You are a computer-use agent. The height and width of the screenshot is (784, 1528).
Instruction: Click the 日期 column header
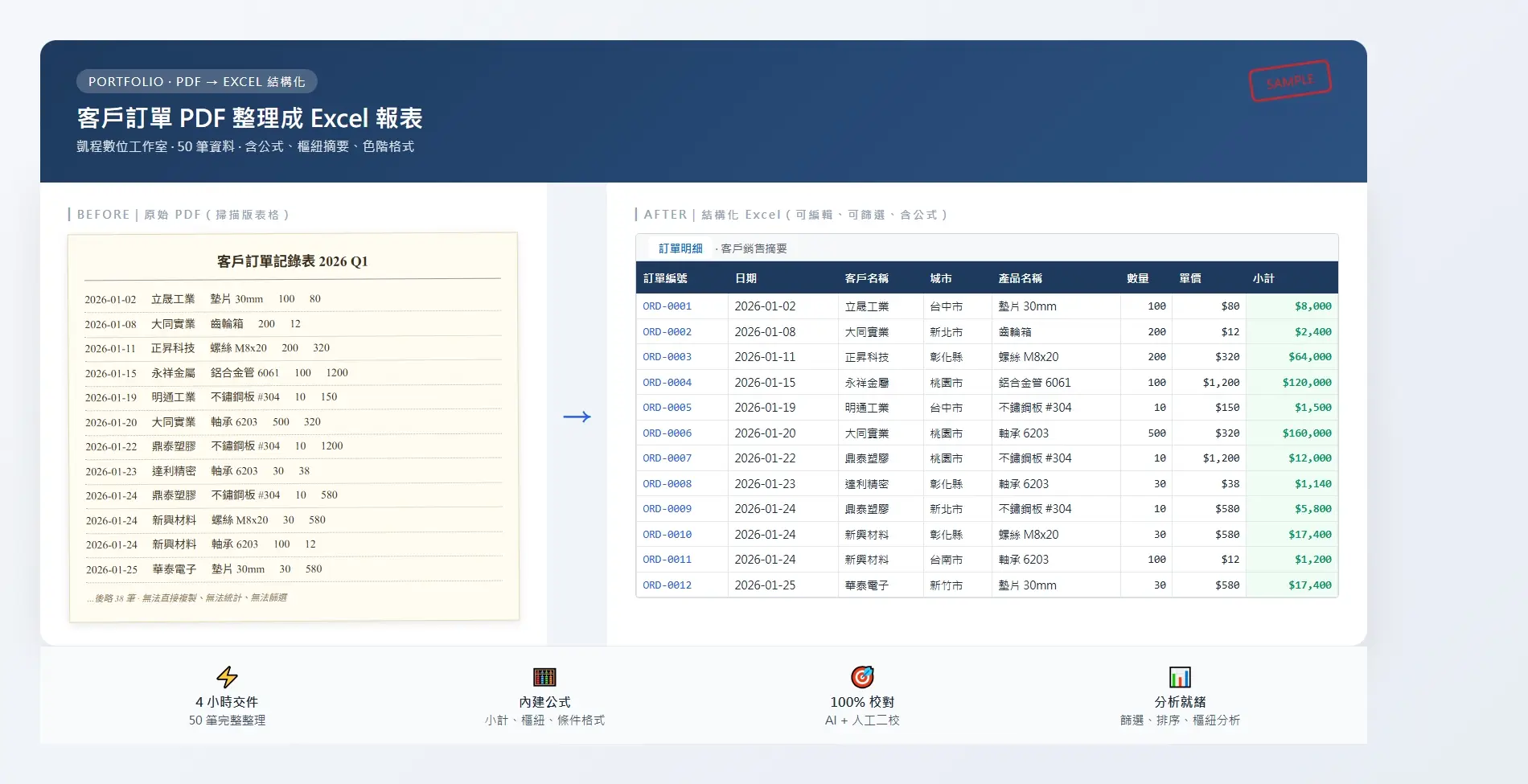tap(746, 278)
